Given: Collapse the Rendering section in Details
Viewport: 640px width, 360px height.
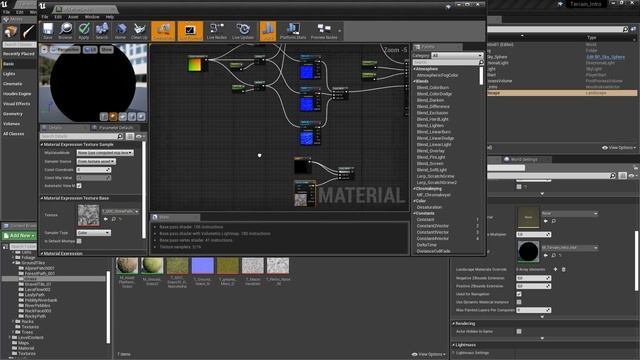Looking at the screenshot, I should (453, 324).
